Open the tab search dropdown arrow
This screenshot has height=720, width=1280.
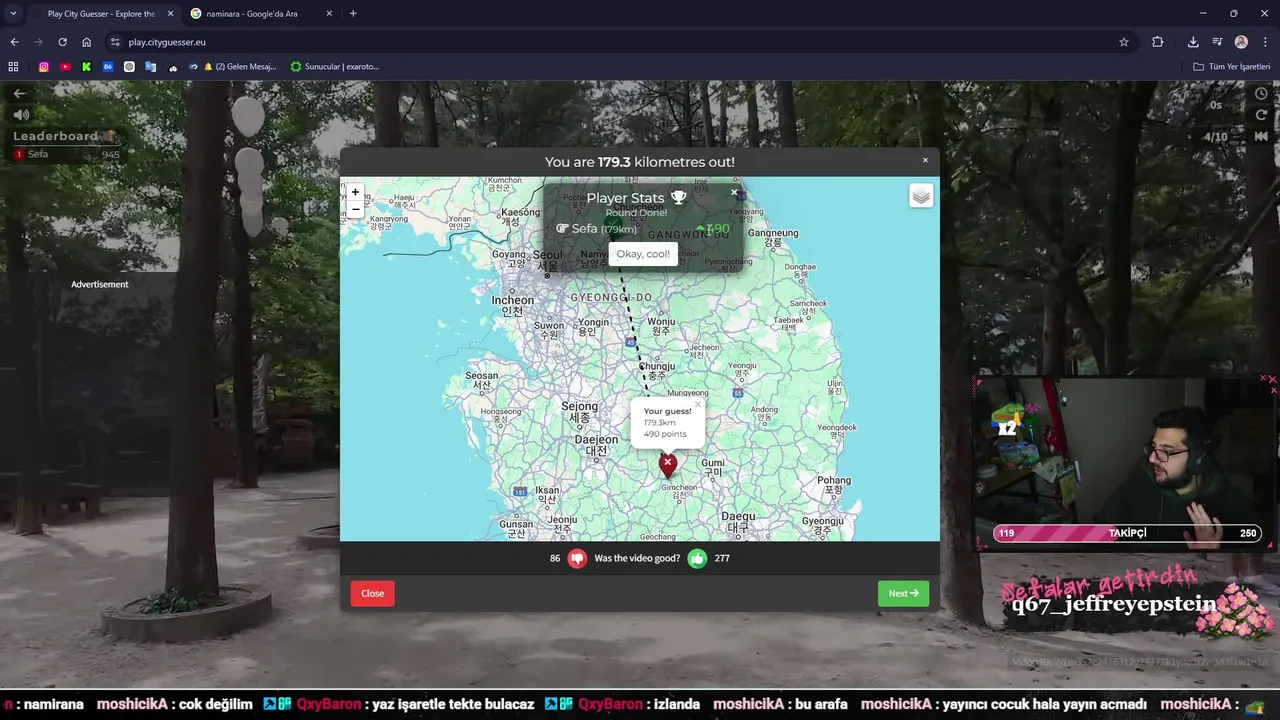click(13, 14)
